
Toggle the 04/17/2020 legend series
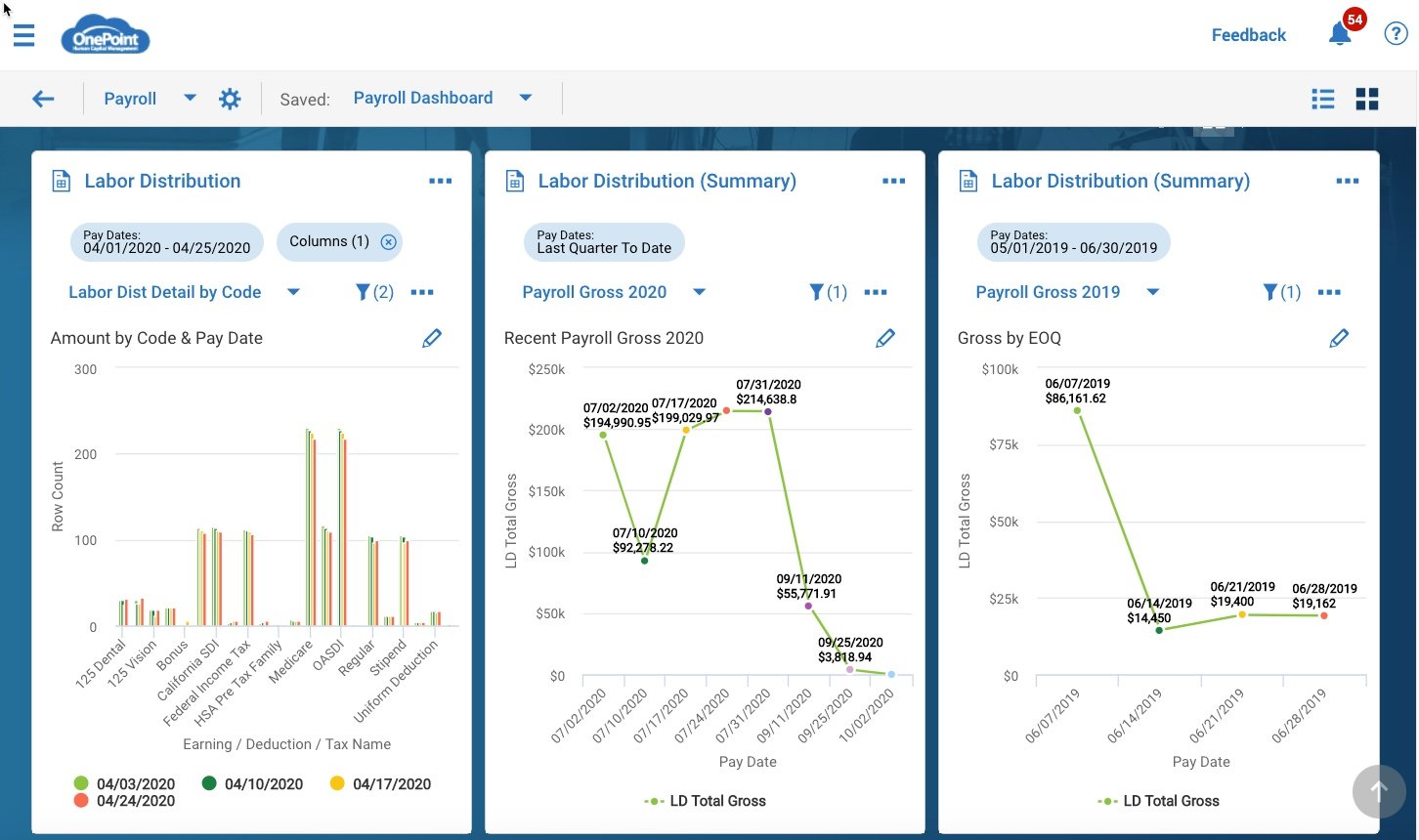tap(380, 783)
